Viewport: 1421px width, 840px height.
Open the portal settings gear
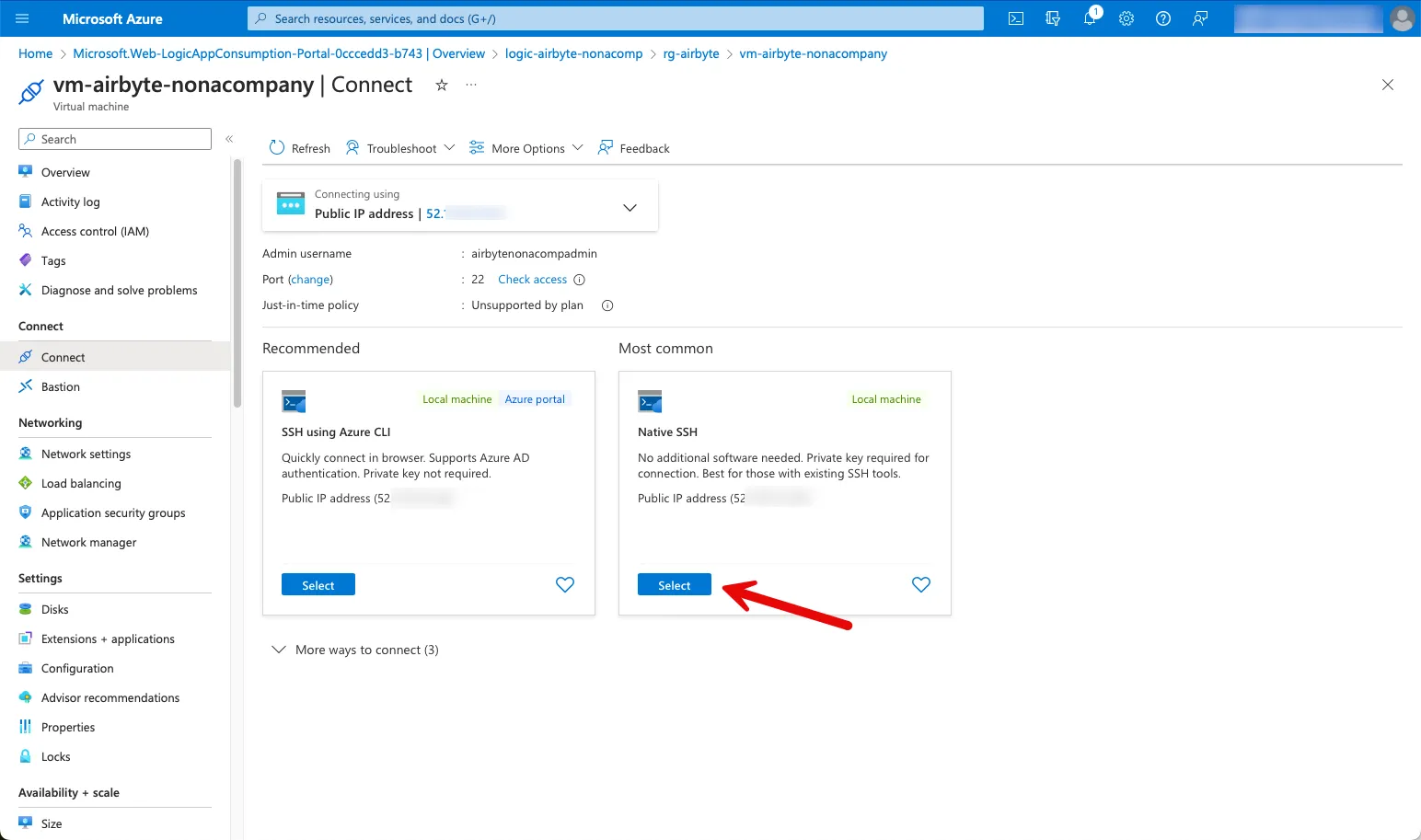pyautogui.click(x=1126, y=18)
